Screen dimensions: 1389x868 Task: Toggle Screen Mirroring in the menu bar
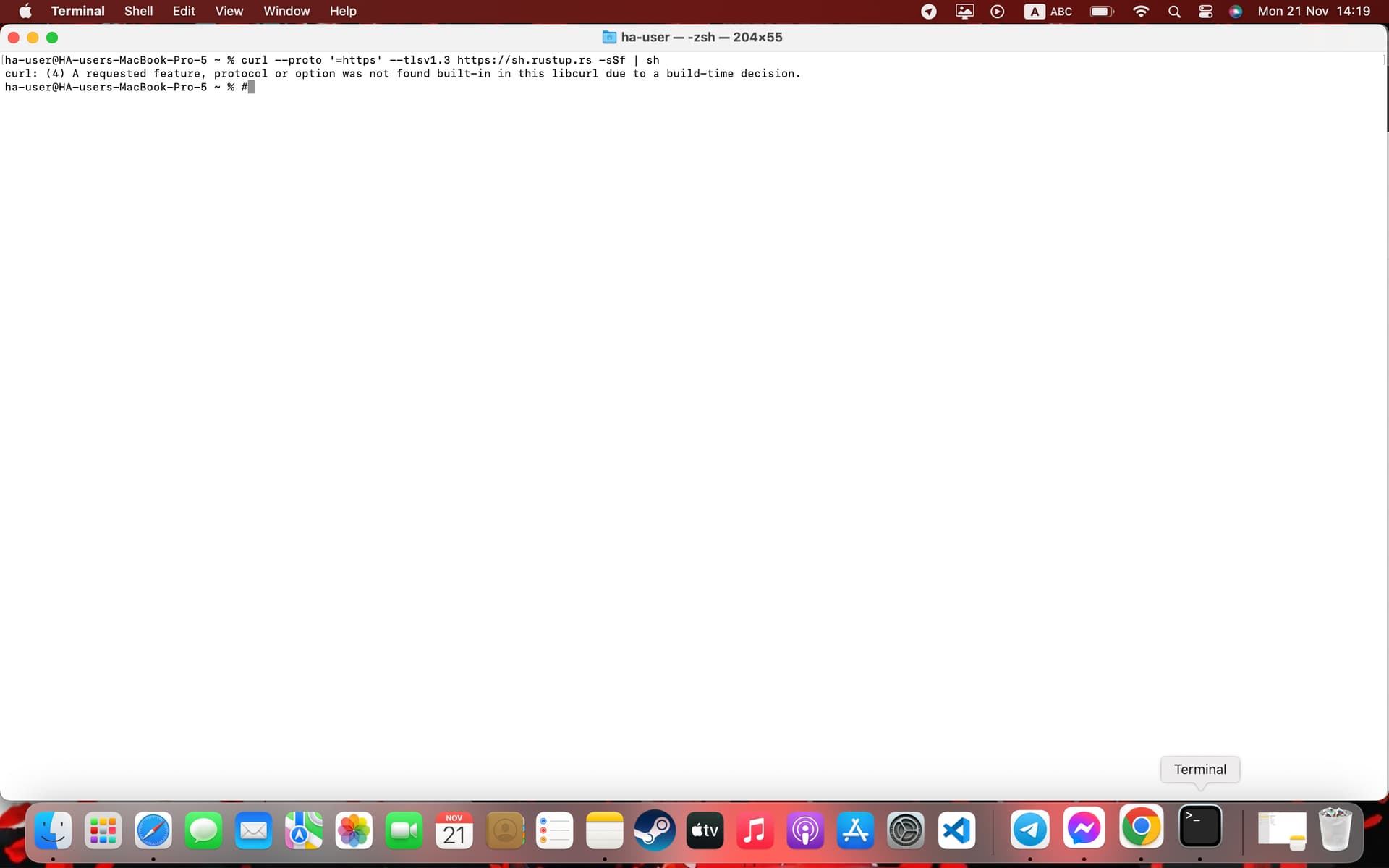[x=964, y=12]
